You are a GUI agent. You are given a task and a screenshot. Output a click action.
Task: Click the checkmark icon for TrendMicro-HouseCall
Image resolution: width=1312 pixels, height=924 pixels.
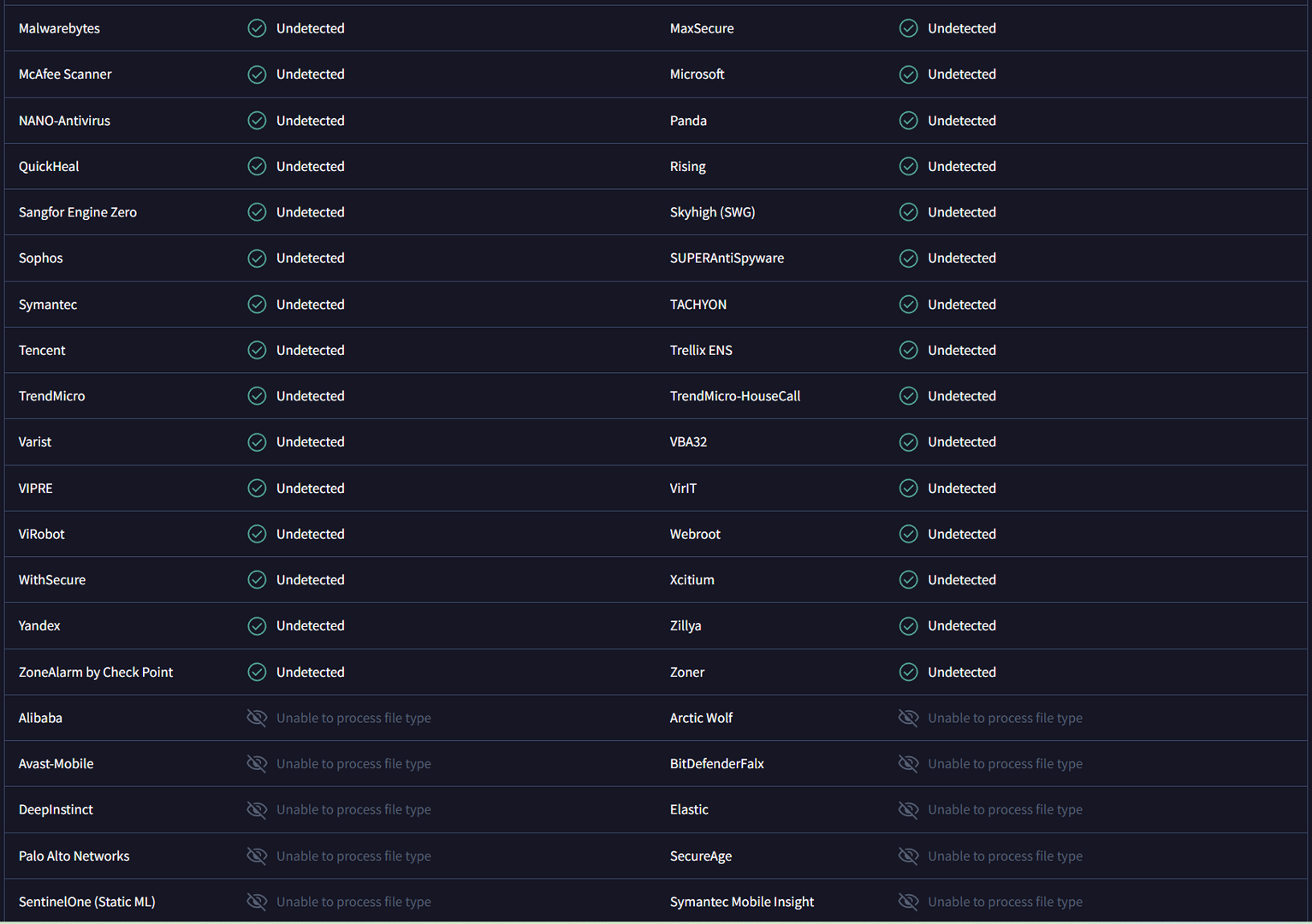pyautogui.click(x=908, y=396)
